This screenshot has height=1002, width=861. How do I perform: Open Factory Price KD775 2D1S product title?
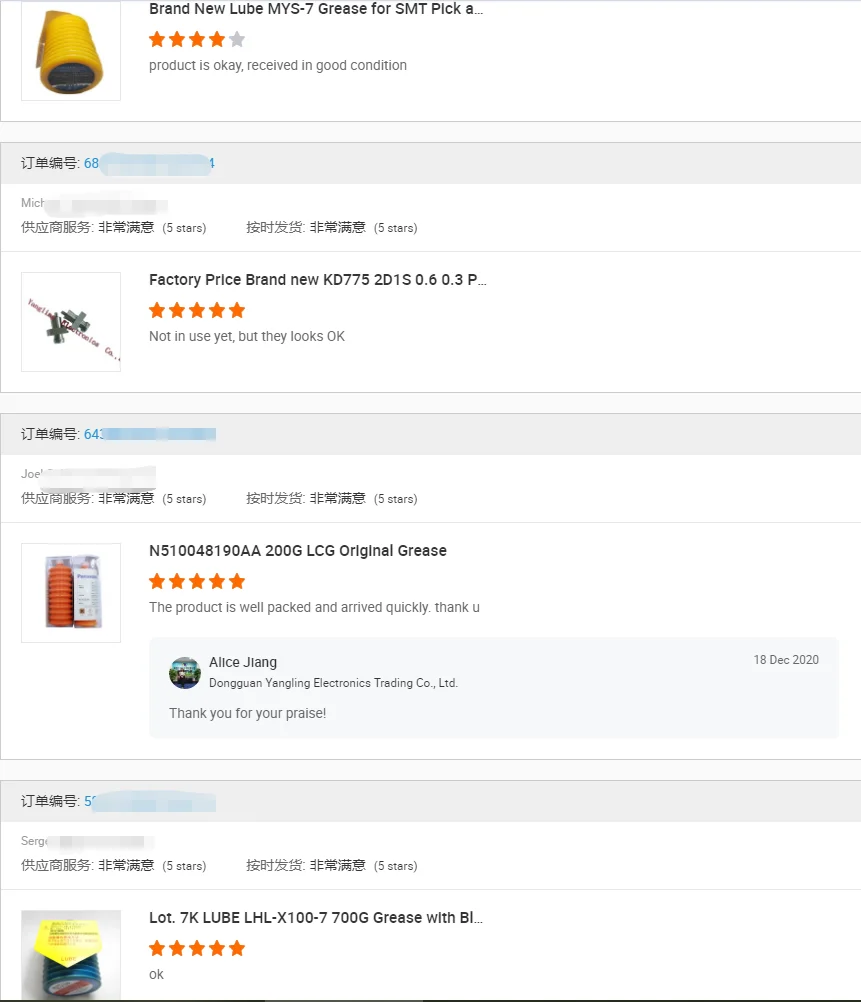tap(317, 280)
